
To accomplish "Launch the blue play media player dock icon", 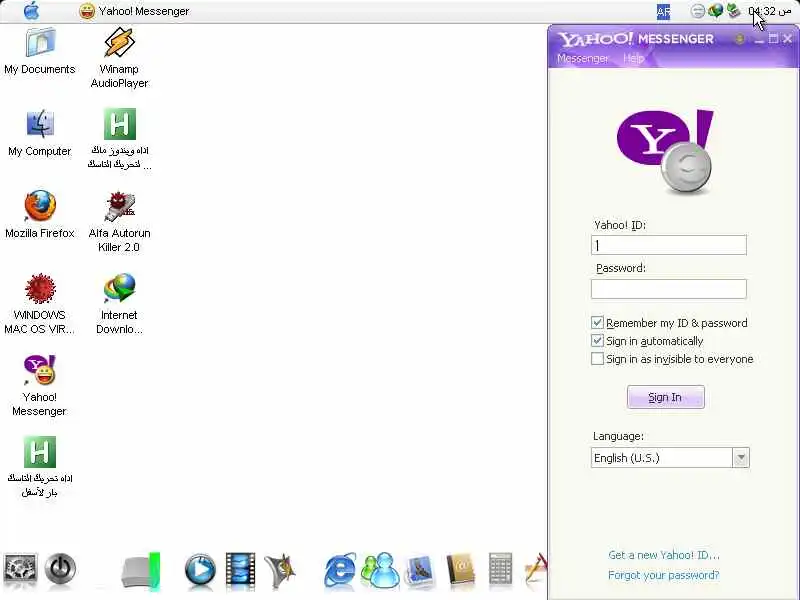I will [200, 569].
